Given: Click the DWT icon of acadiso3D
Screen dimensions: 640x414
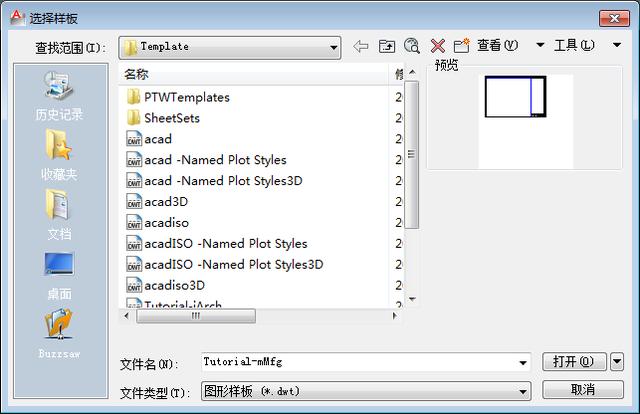Looking at the screenshot, I should coord(134,285).
